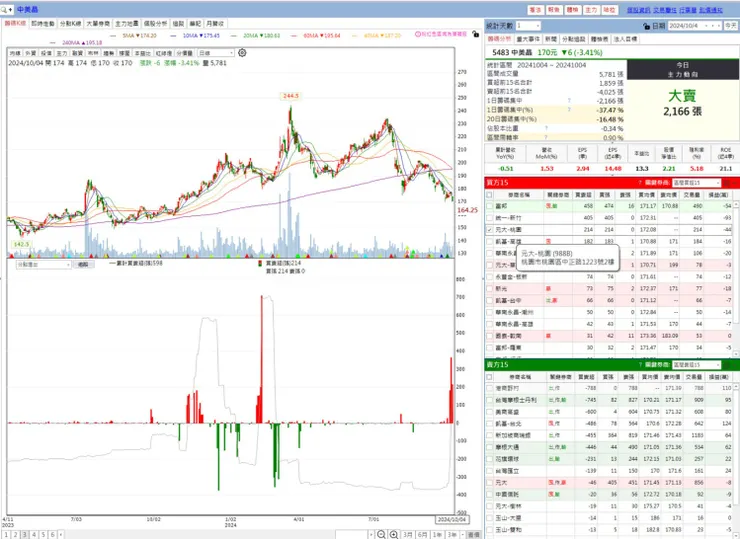Open the dropdown arrow left of zoom-out icon
The width and height of the screenshot is (740, 539).
click(371, 534)
